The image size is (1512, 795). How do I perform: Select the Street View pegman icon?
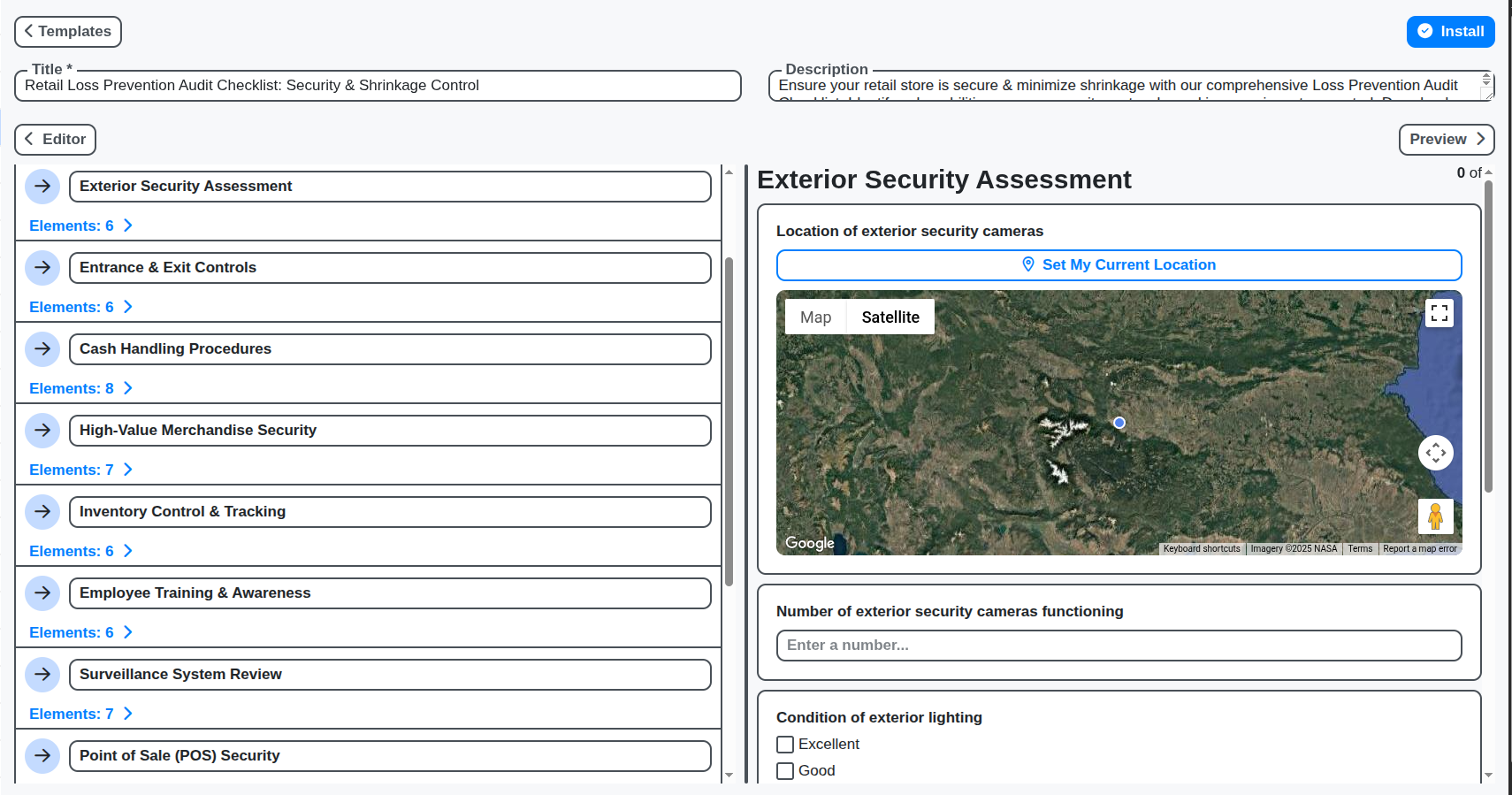coord(1435,516)
